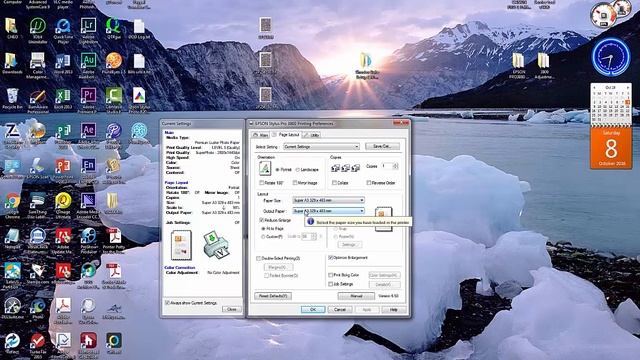Open the Select Setting dropdown
This screenshot has height=360, width=640.
(x=321, y=147)
